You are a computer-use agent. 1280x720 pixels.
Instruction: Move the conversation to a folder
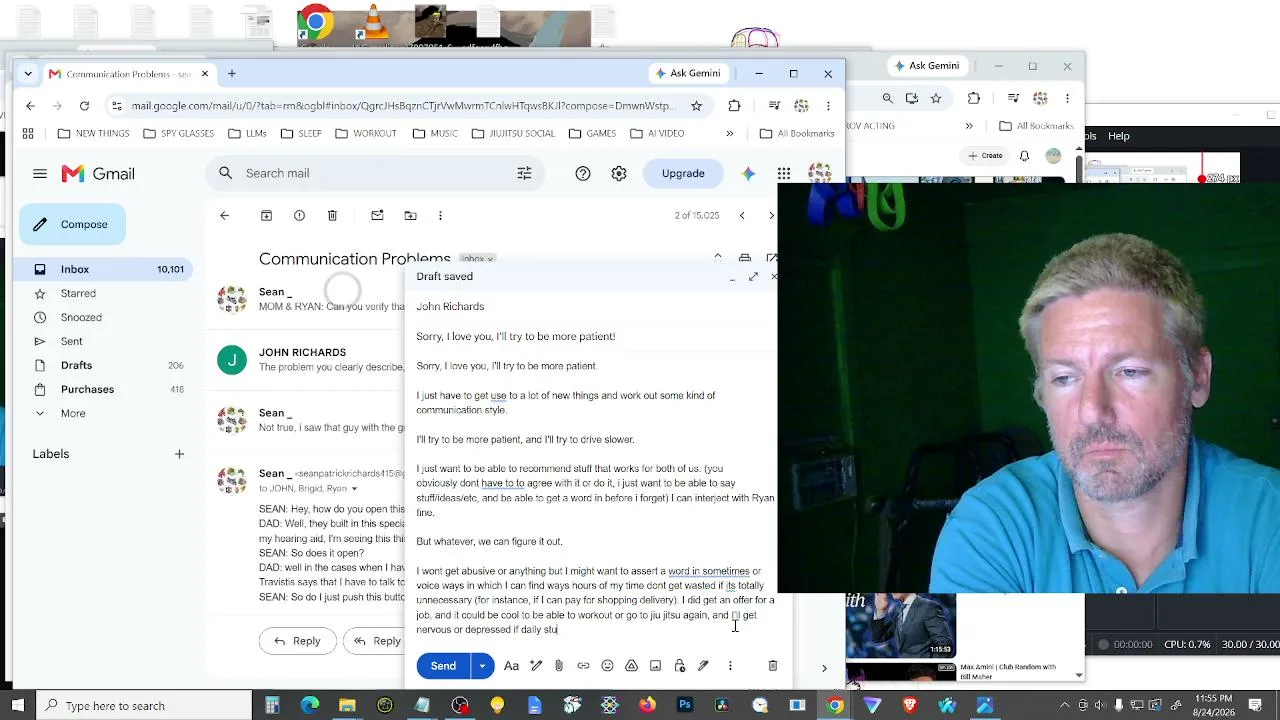click(x=410, y=215)
